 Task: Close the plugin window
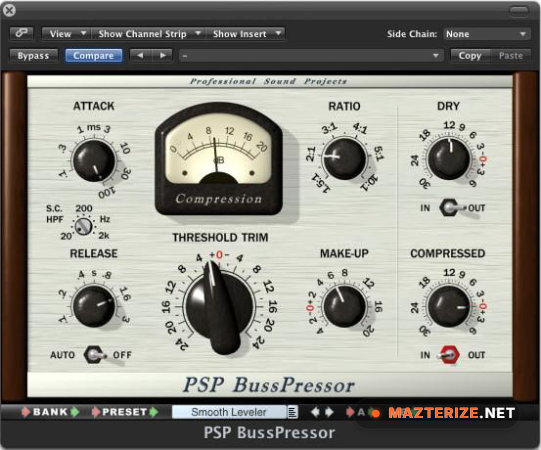point(9,10)
